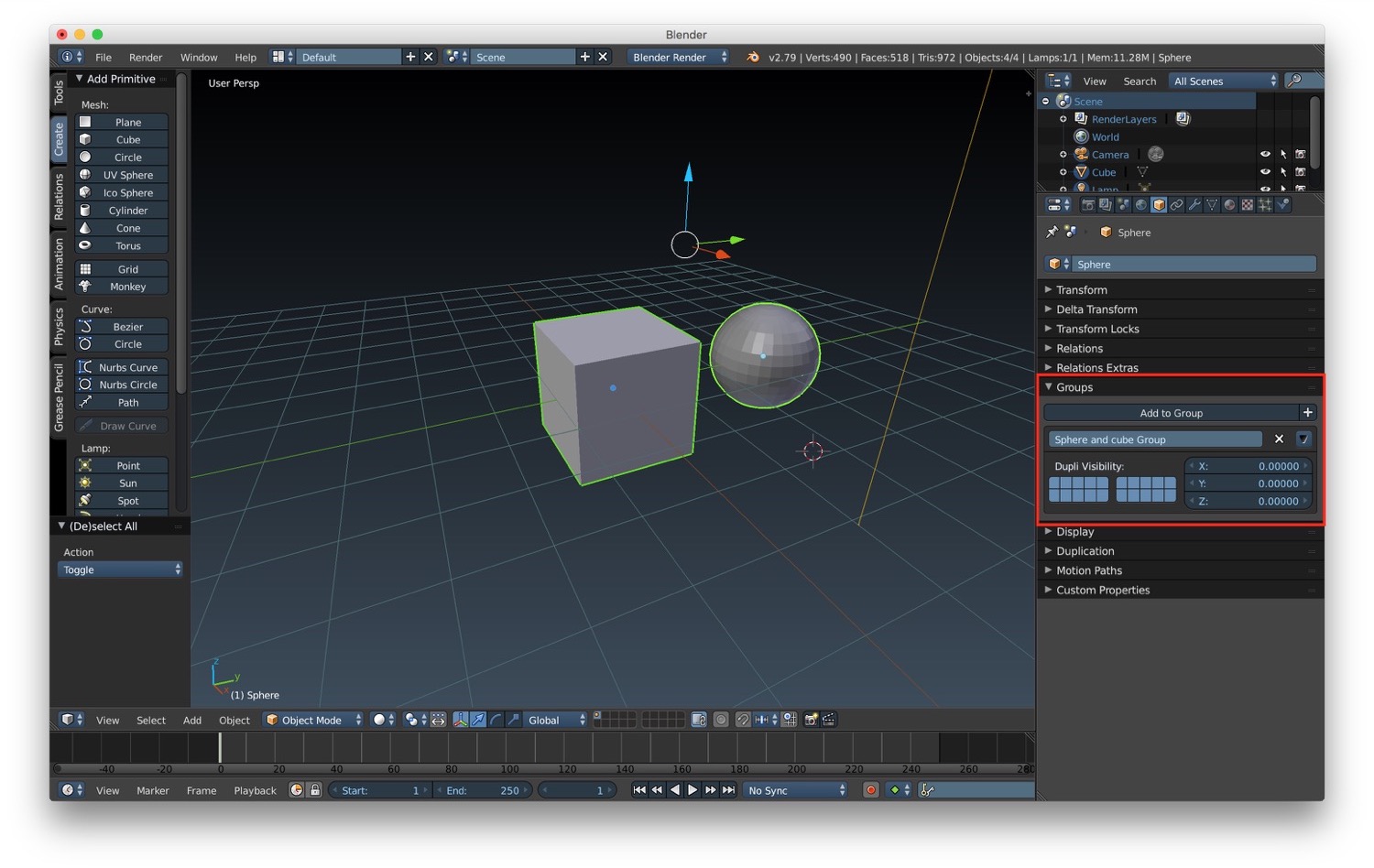Image resolution: width=1374 pixels, height=868 pixels.
Task: Open the Global orientation dropdown
Action: [555, 720]
